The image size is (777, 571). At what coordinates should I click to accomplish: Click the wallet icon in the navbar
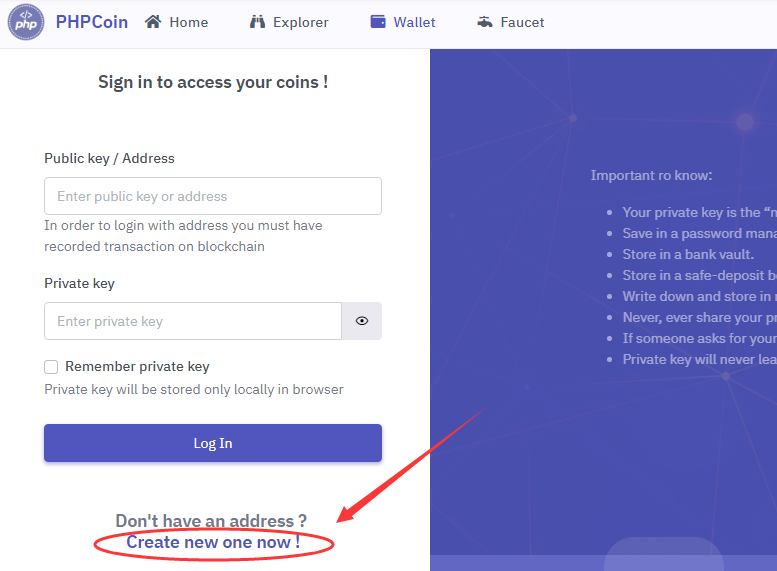coord(378,22)
